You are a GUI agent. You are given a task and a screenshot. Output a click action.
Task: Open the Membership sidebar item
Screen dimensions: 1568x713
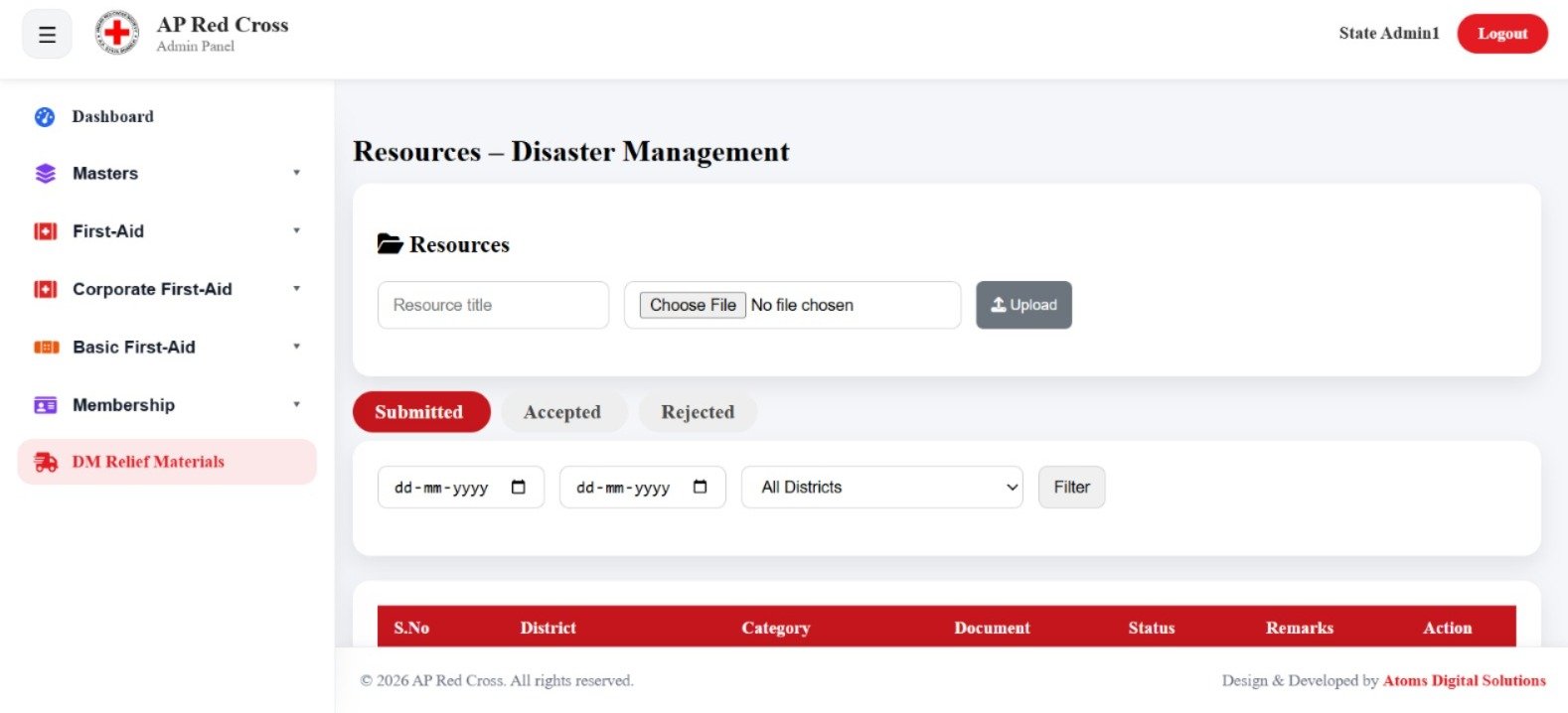[167, 405]
